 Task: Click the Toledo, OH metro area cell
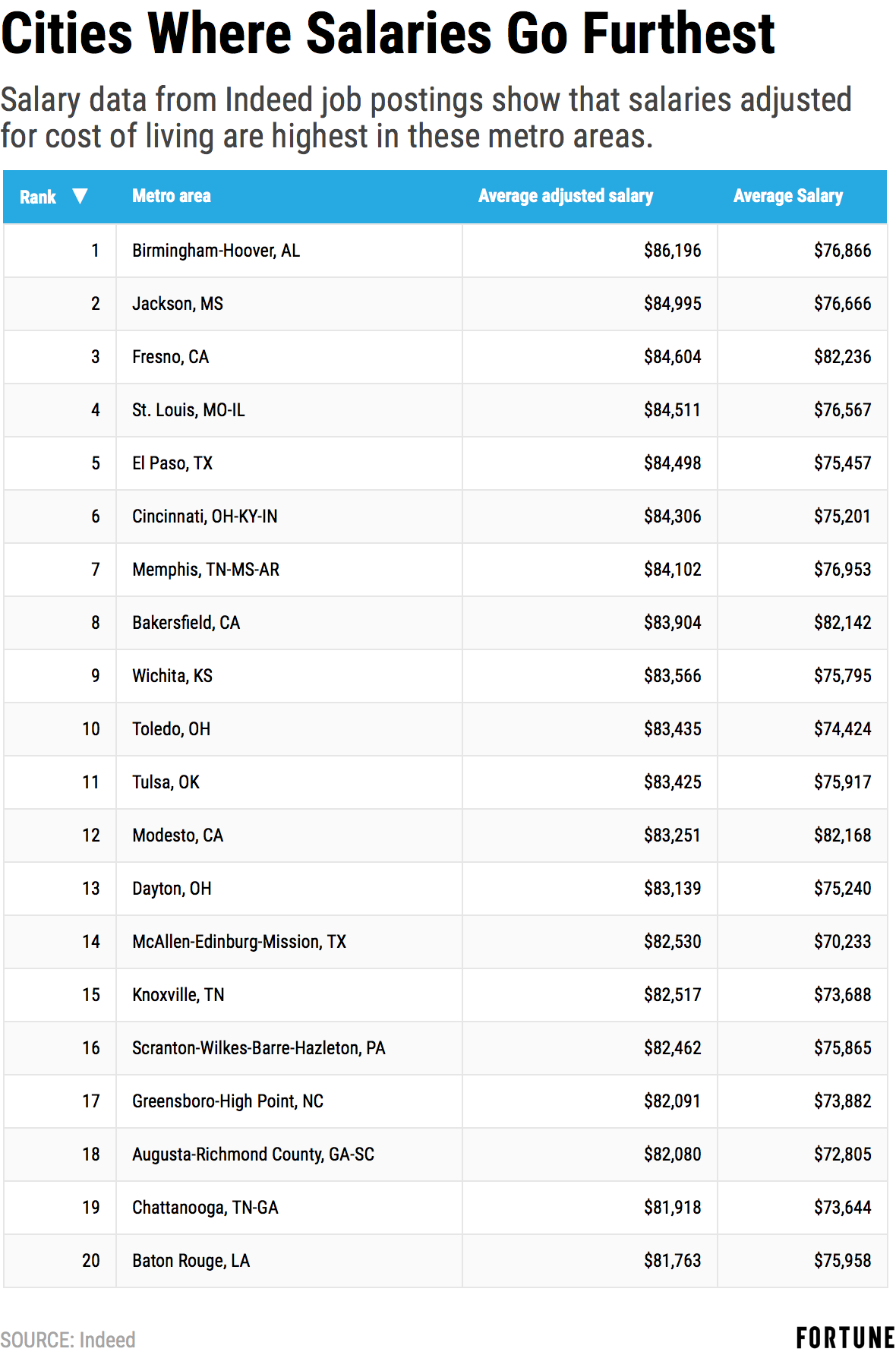171,729
